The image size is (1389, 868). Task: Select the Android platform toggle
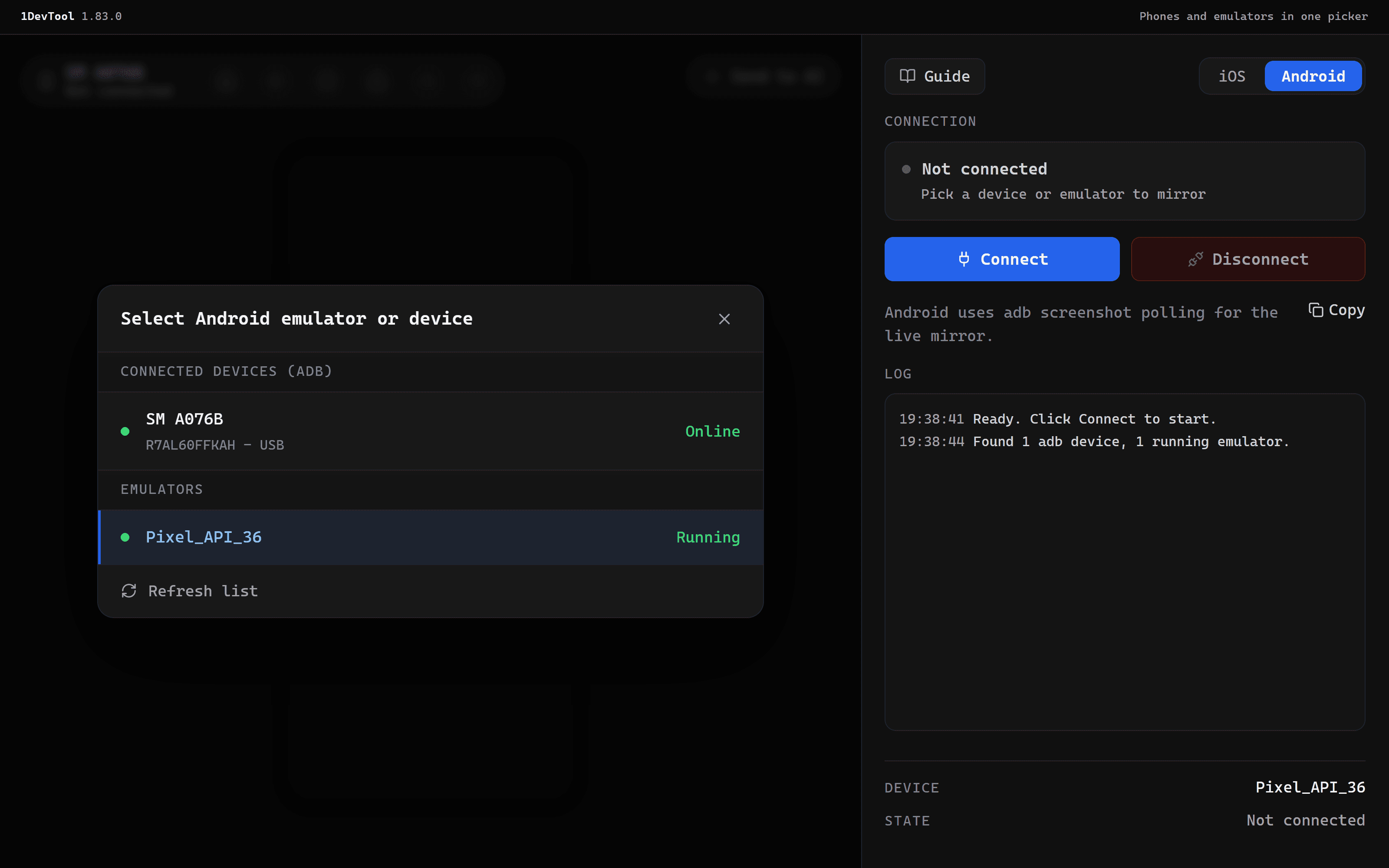pyautogui.click(x=1313, y=76)
